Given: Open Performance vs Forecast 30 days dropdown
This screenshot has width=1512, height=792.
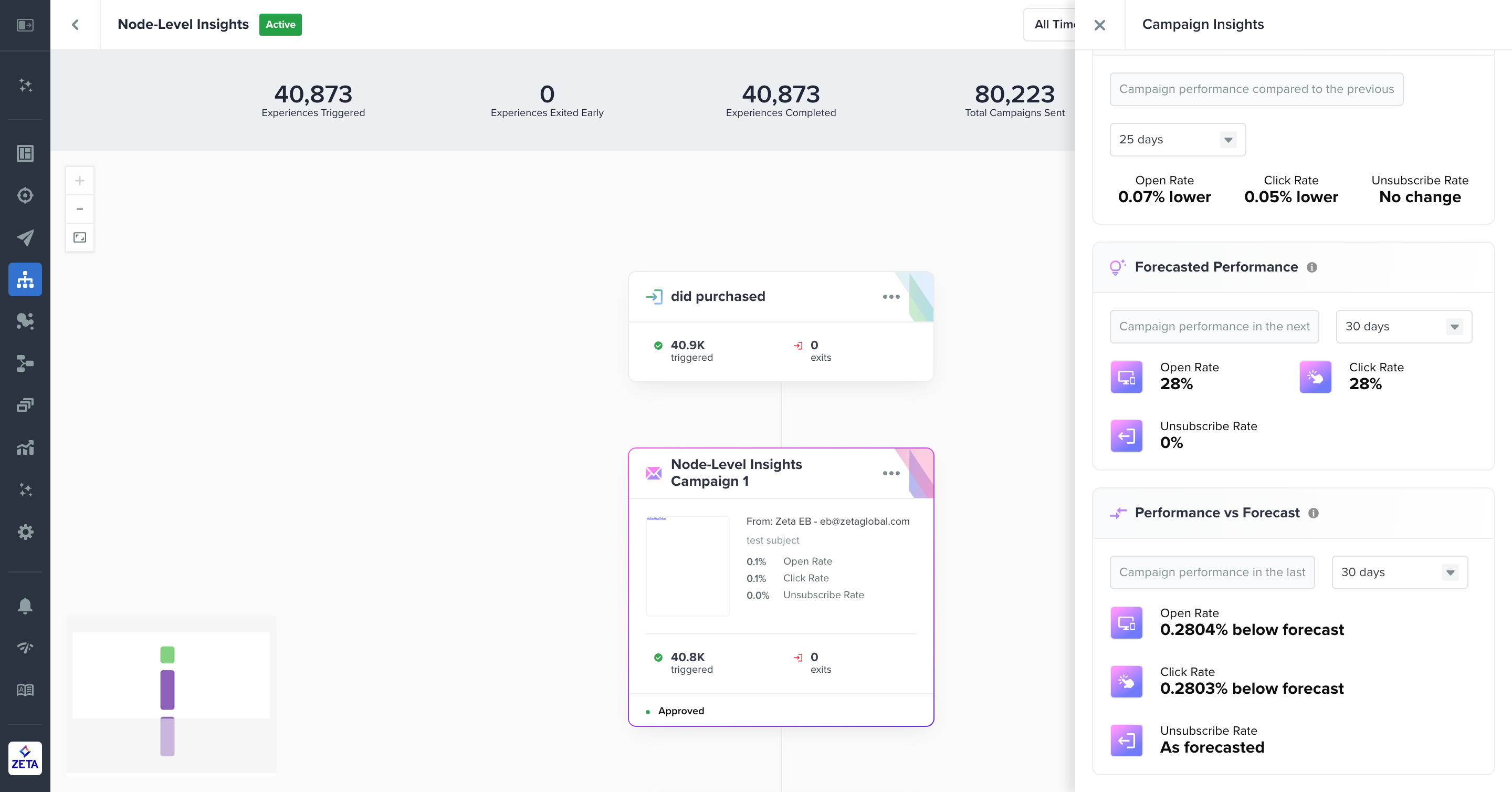Looking at the screenshot, I should pos(1399,572).
